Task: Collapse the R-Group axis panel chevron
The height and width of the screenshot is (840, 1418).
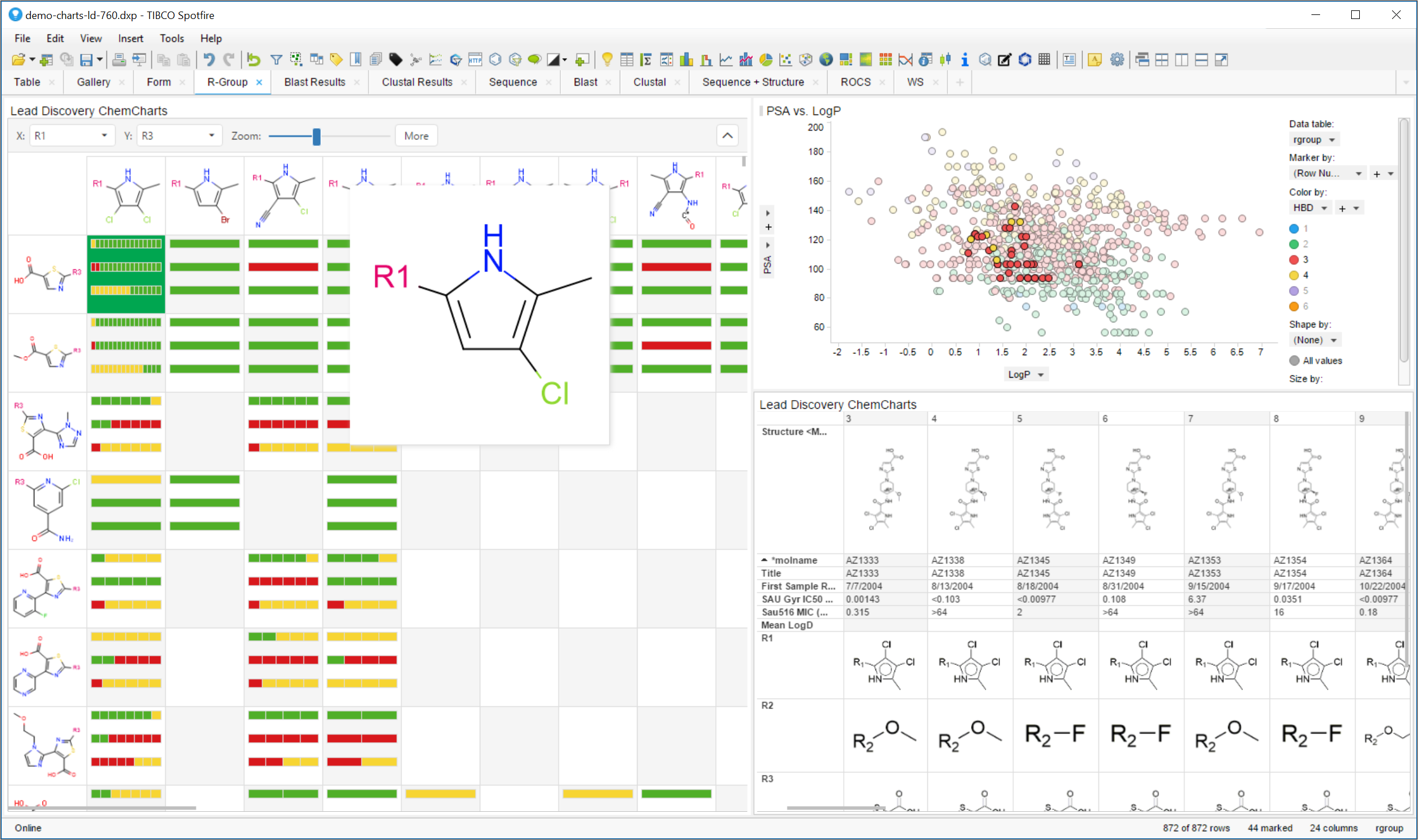Action: (727, 135)
